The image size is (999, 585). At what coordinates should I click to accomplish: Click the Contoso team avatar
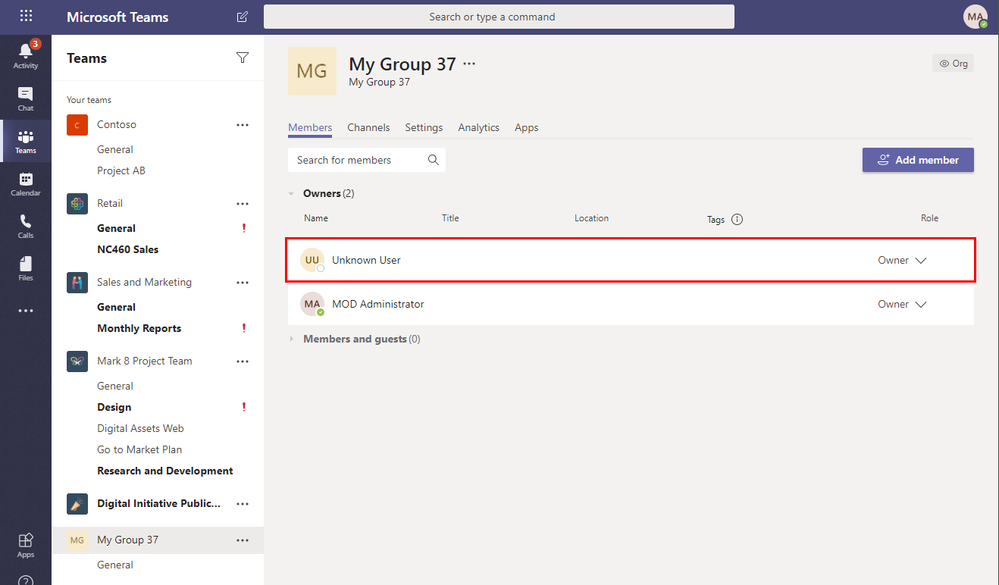(x=77, y=125)
